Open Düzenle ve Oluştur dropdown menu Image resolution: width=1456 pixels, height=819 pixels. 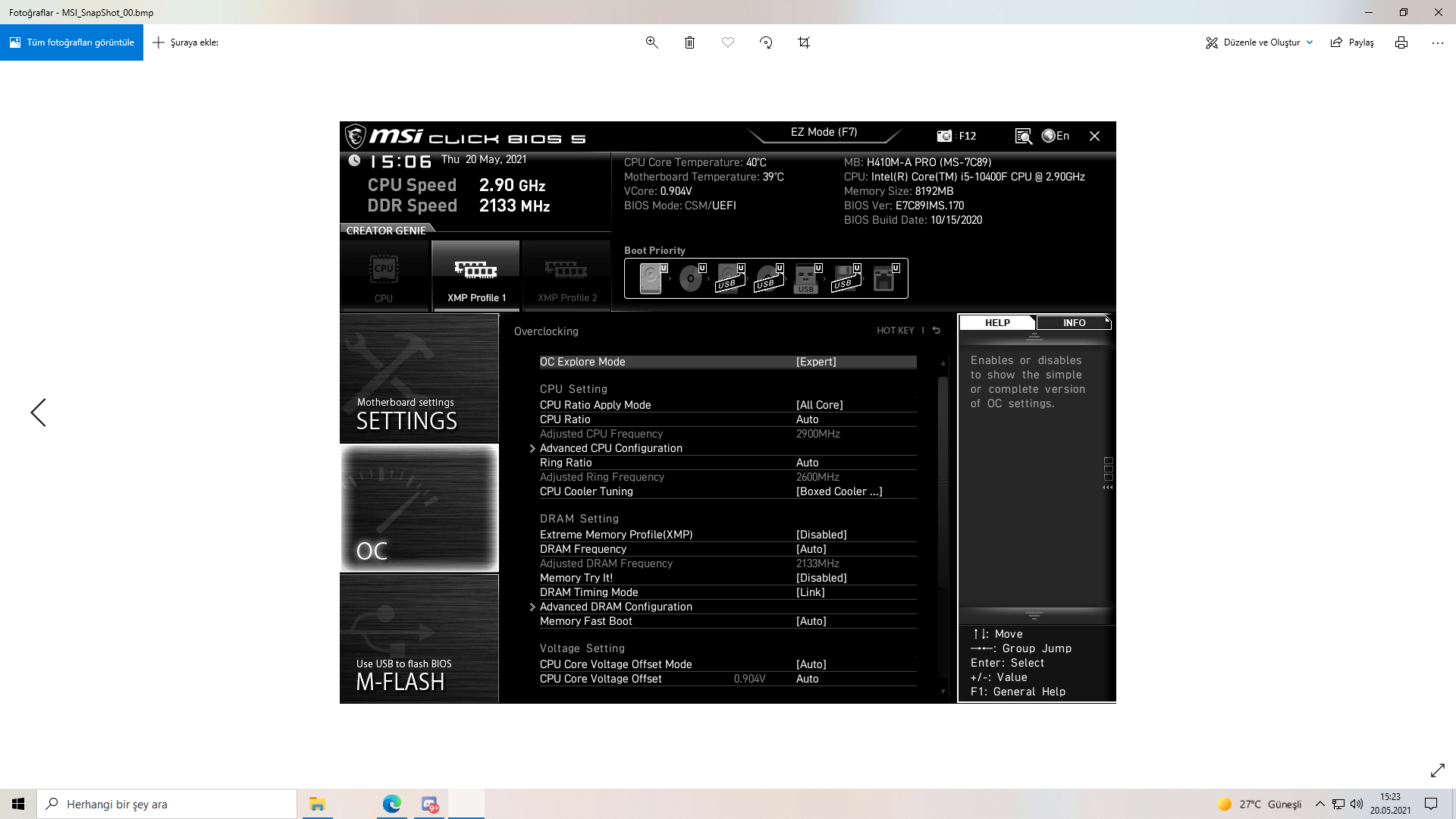[1259, 42]
